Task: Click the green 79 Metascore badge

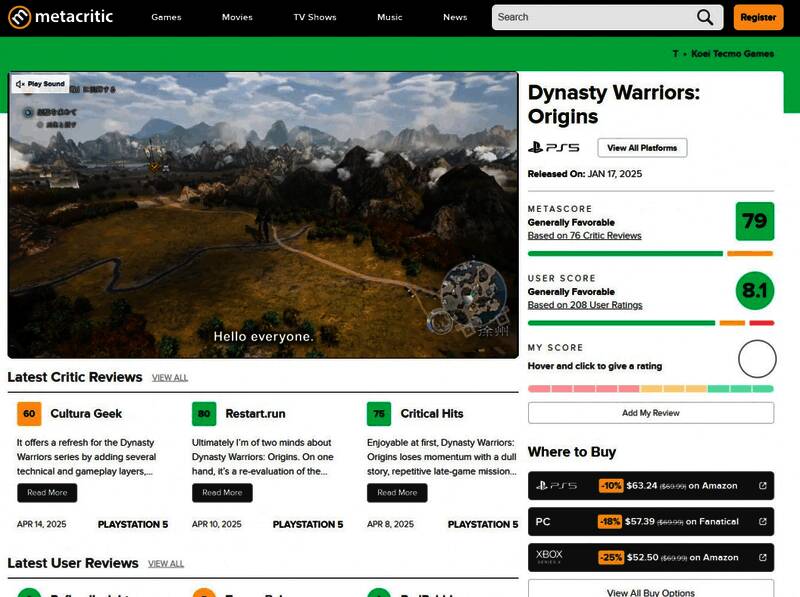Action: click(x=754, y=221)
